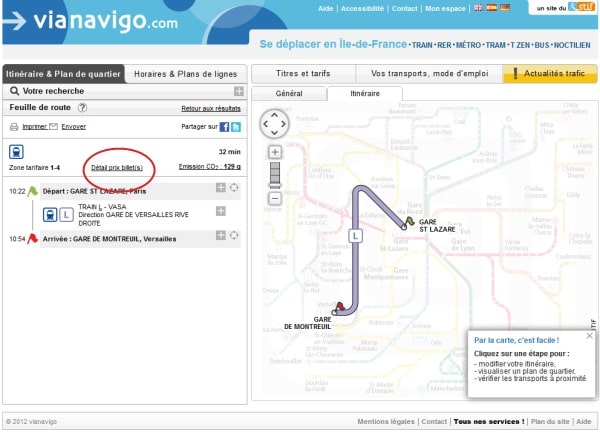Switch site language to German flag
Viewport: 600px width, 433px height.
point(505,8)
